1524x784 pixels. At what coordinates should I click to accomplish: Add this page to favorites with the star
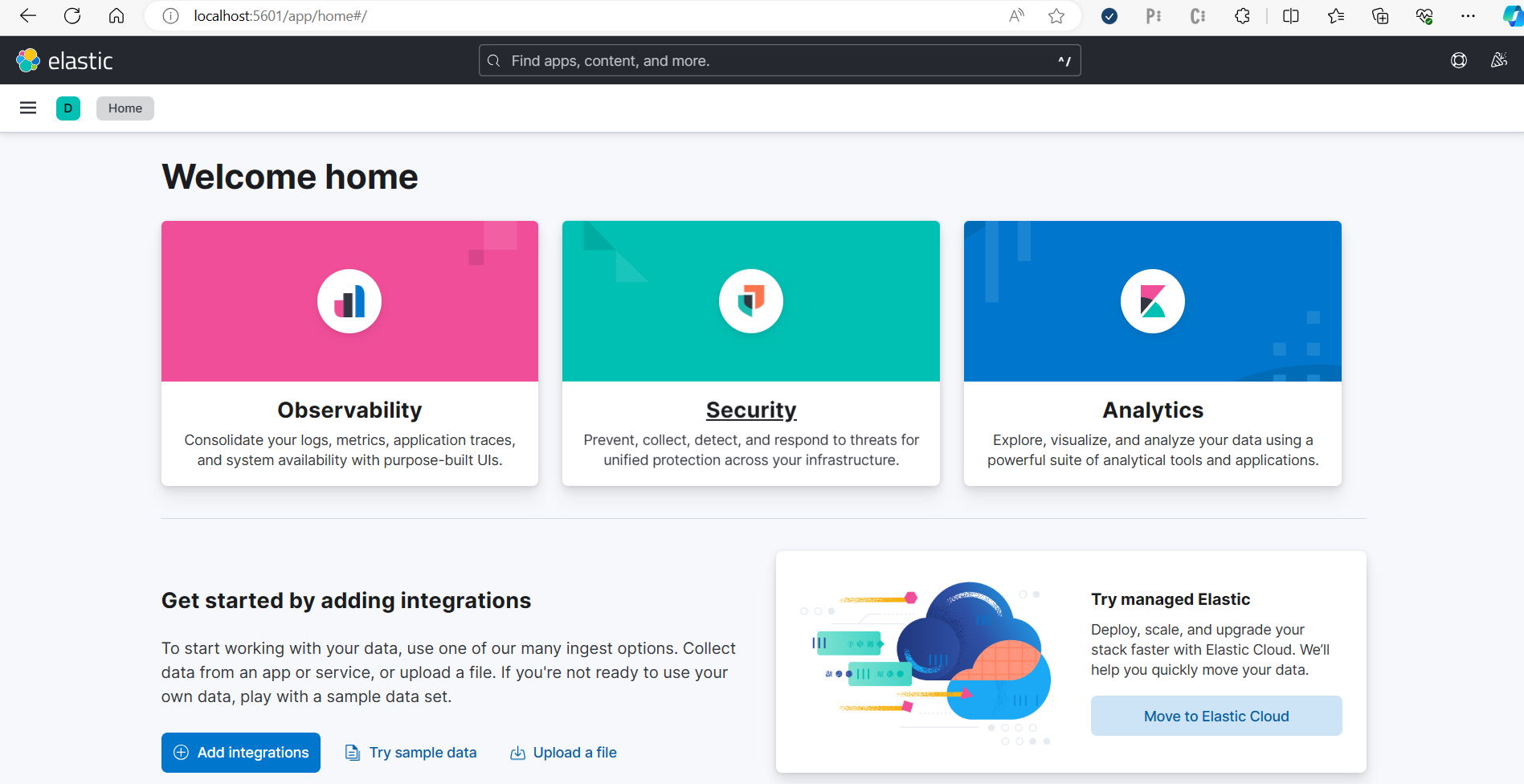1056,16
